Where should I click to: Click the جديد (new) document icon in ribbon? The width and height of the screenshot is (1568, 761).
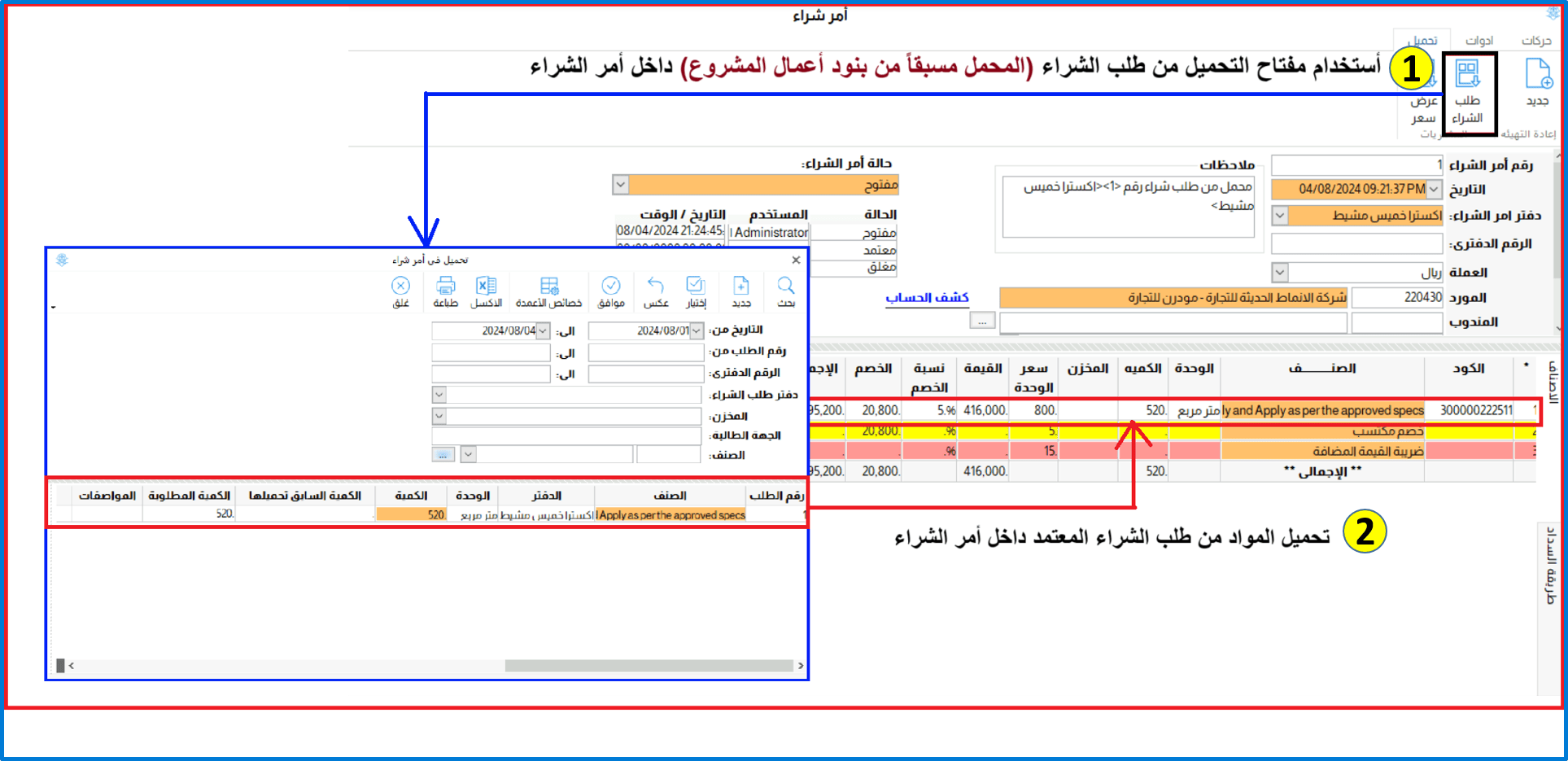tap(1538, 74)
